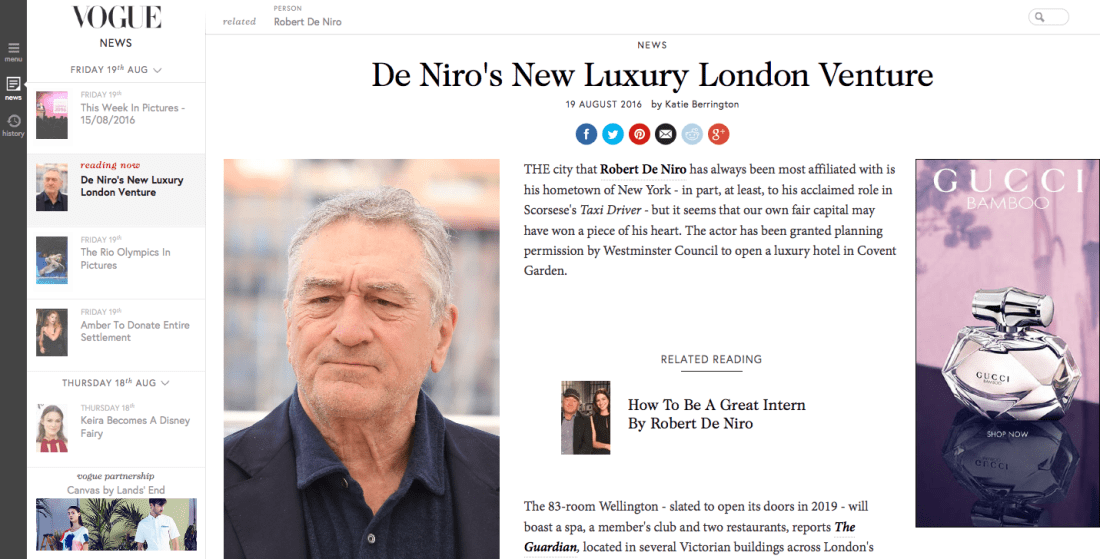Share article on Google Plus
Viewport: 1100px width, 559px height.
(x=718, y=133)
